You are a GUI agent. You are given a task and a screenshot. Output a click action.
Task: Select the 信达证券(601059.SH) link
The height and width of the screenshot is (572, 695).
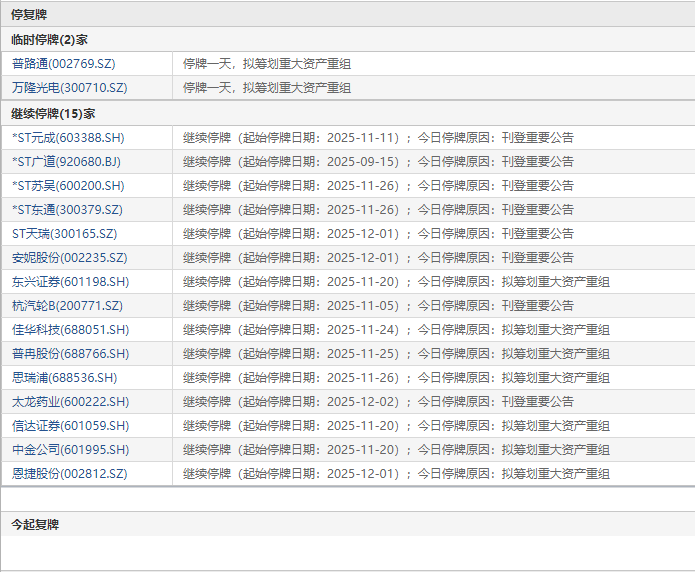click(x=70, y=425)
